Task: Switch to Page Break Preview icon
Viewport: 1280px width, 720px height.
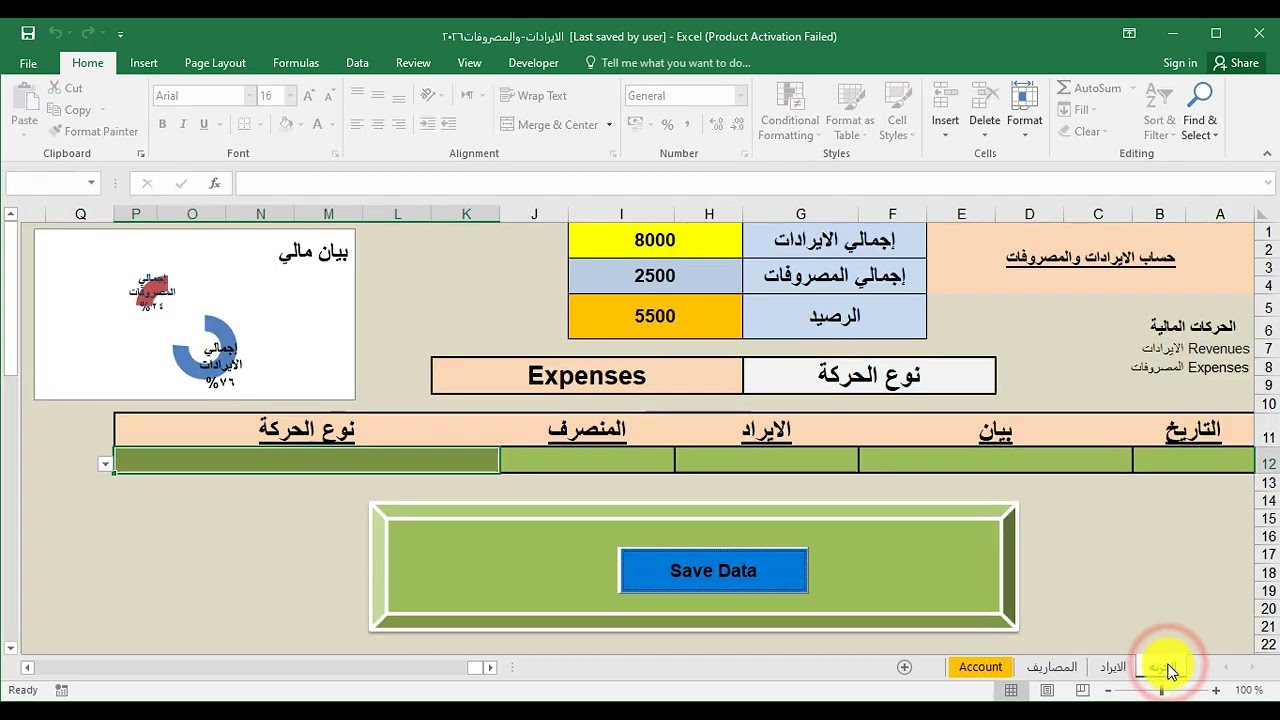Action: point(1082,690)
